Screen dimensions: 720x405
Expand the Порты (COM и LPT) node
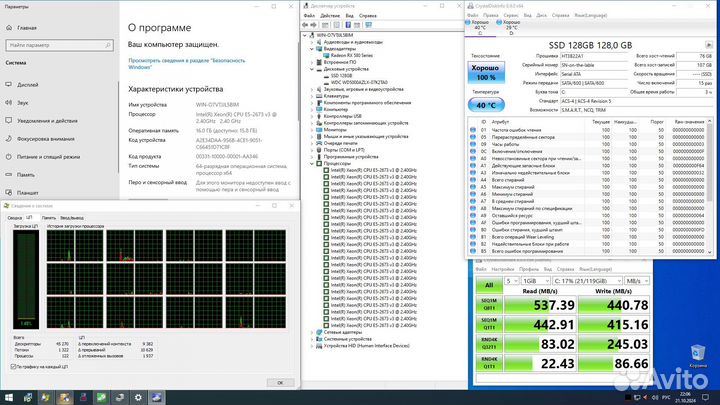(312, 150)
